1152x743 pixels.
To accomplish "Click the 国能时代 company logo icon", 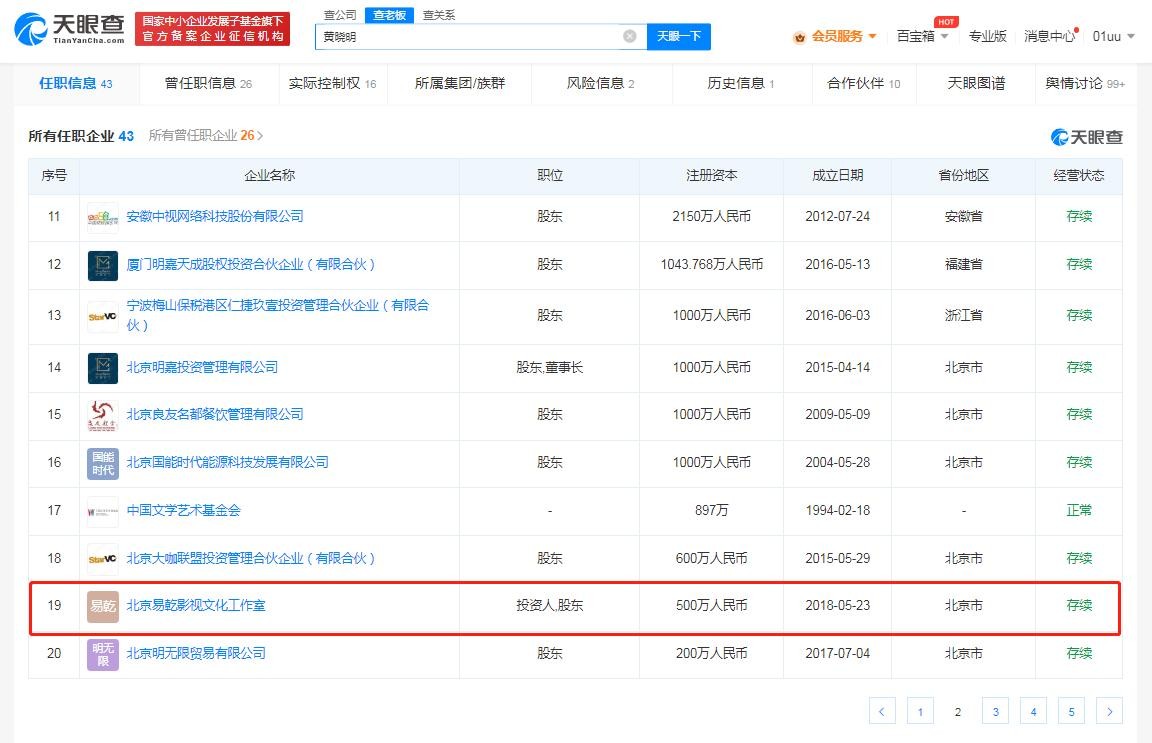I will coord(103,463).
